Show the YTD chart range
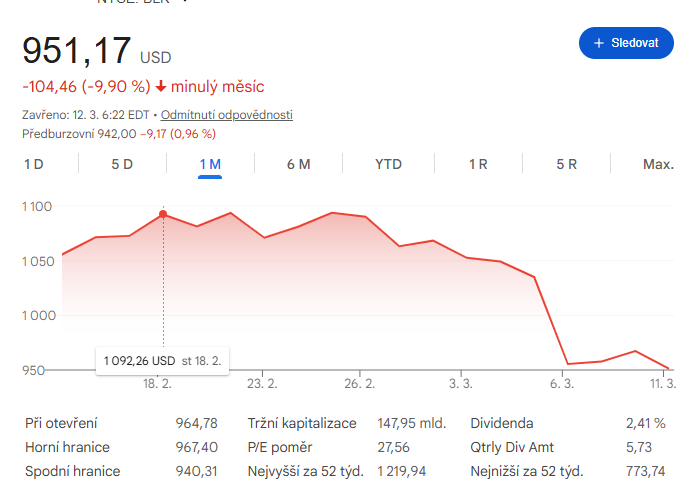The image size is (691, 491). point(388,164)
